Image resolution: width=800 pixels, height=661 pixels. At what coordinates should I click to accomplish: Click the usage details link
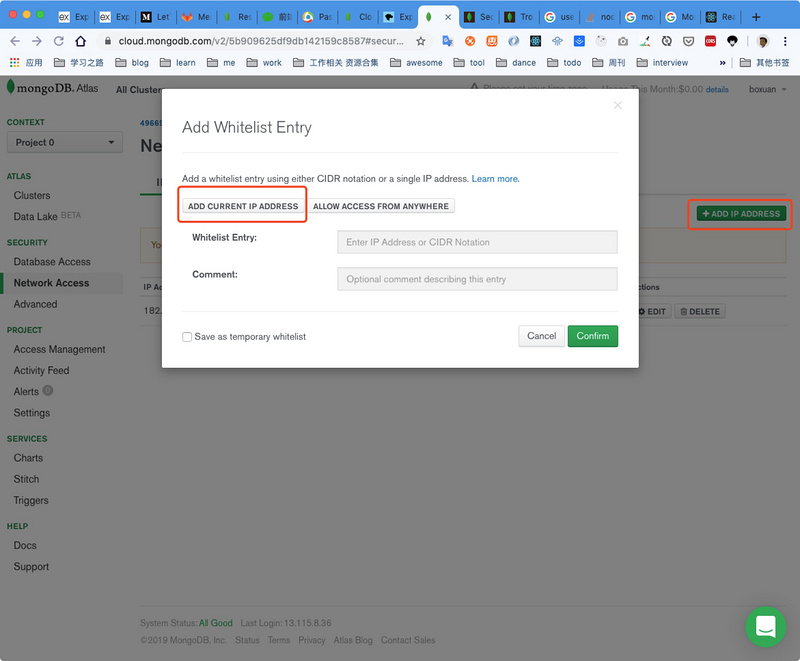click(x=717, y=90)
